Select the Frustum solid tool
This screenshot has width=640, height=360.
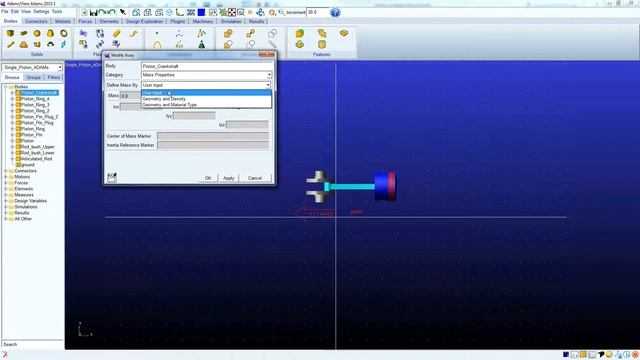click(x=51, y=33)
